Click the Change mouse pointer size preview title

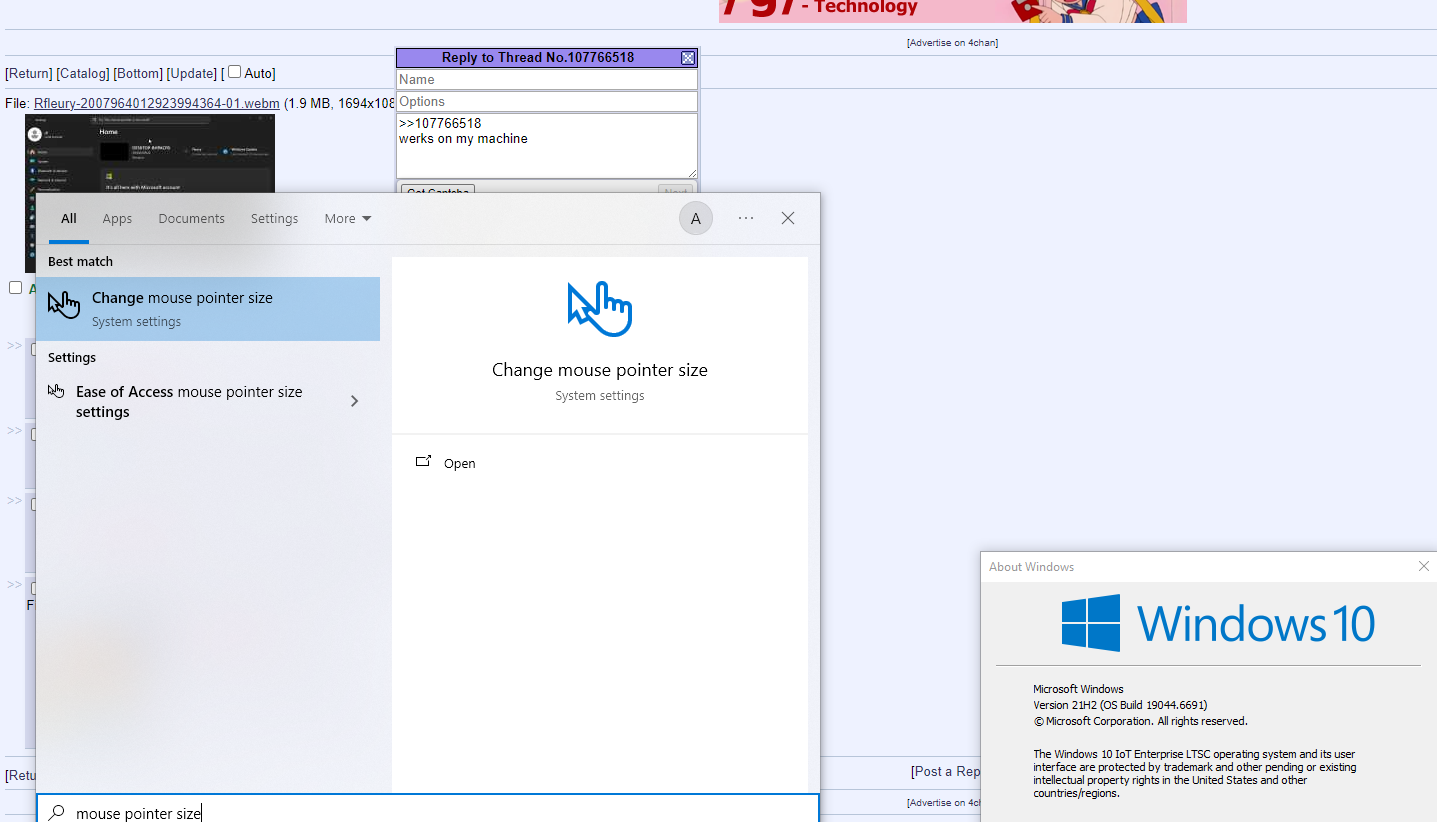[x=600, y=370]
